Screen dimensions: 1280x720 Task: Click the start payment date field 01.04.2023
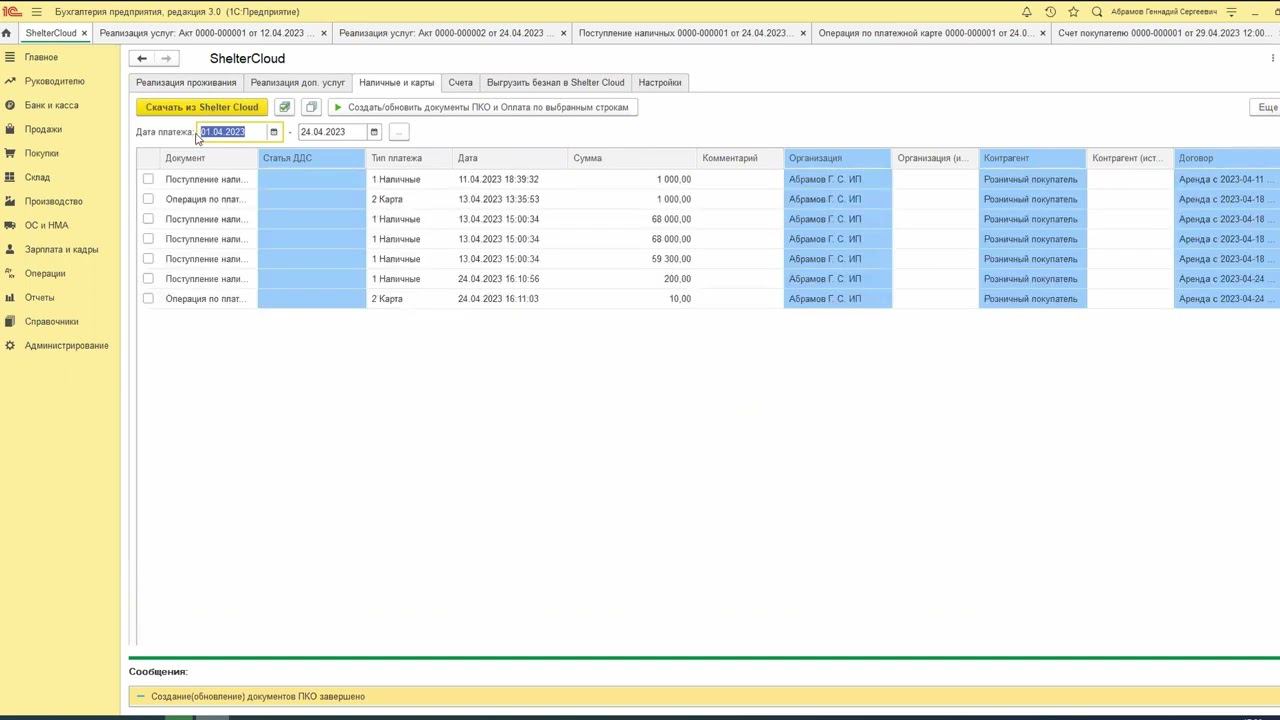(232, 132)
